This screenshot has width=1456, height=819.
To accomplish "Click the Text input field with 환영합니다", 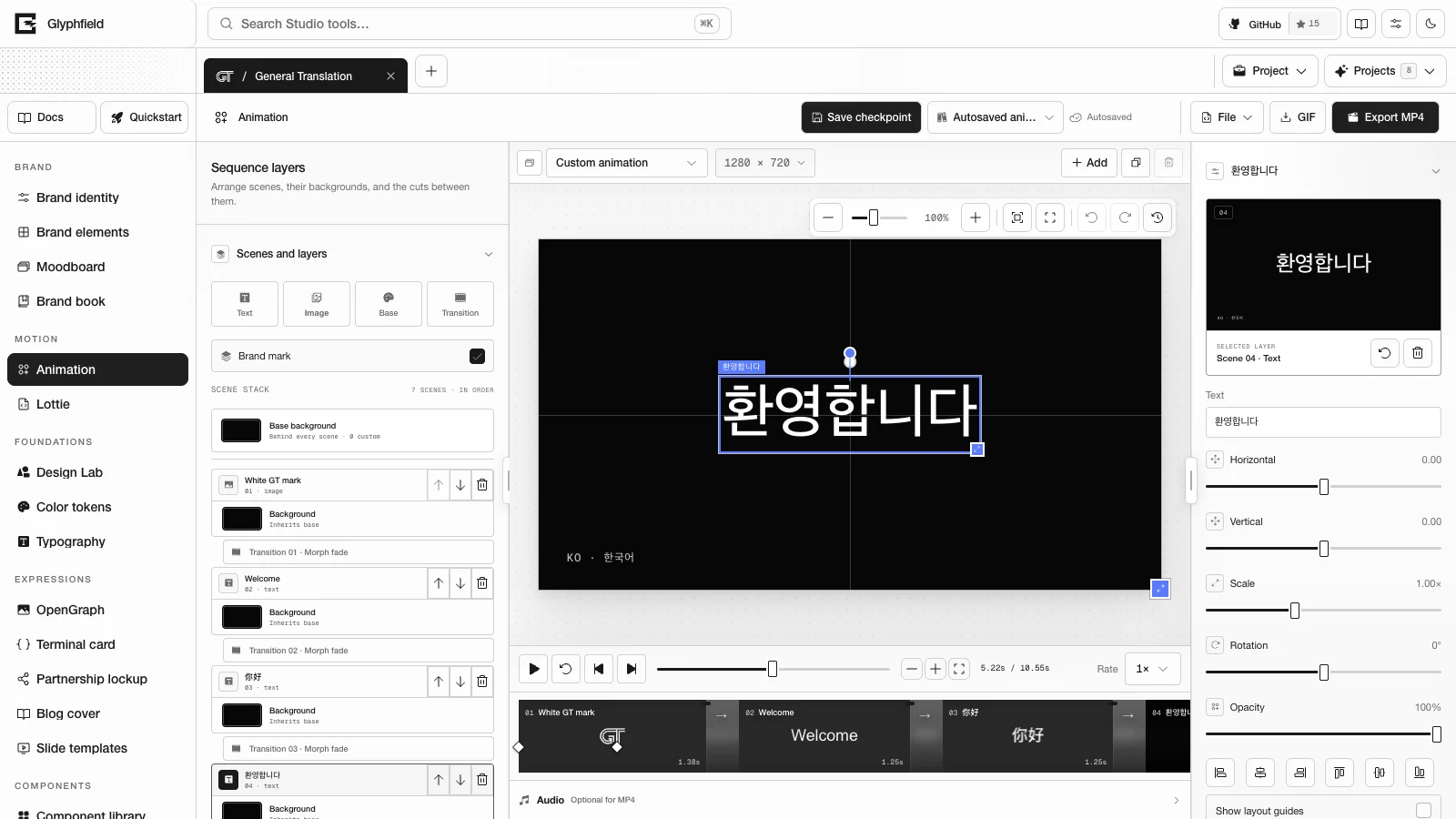I will pyautogui.click(x=1323, y=421).
